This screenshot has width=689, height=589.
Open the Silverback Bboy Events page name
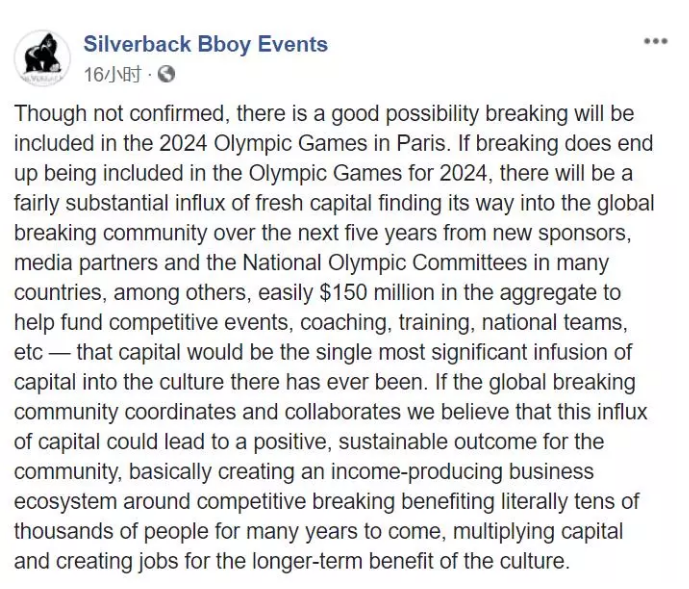[x=206, y=44]
